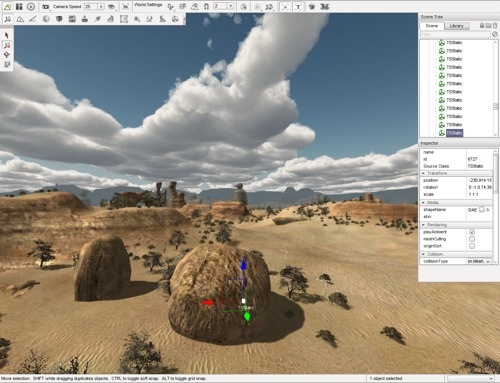Collapse the Collision section in Inspector
Screen dimensions: 500x383
click(423, 254)
